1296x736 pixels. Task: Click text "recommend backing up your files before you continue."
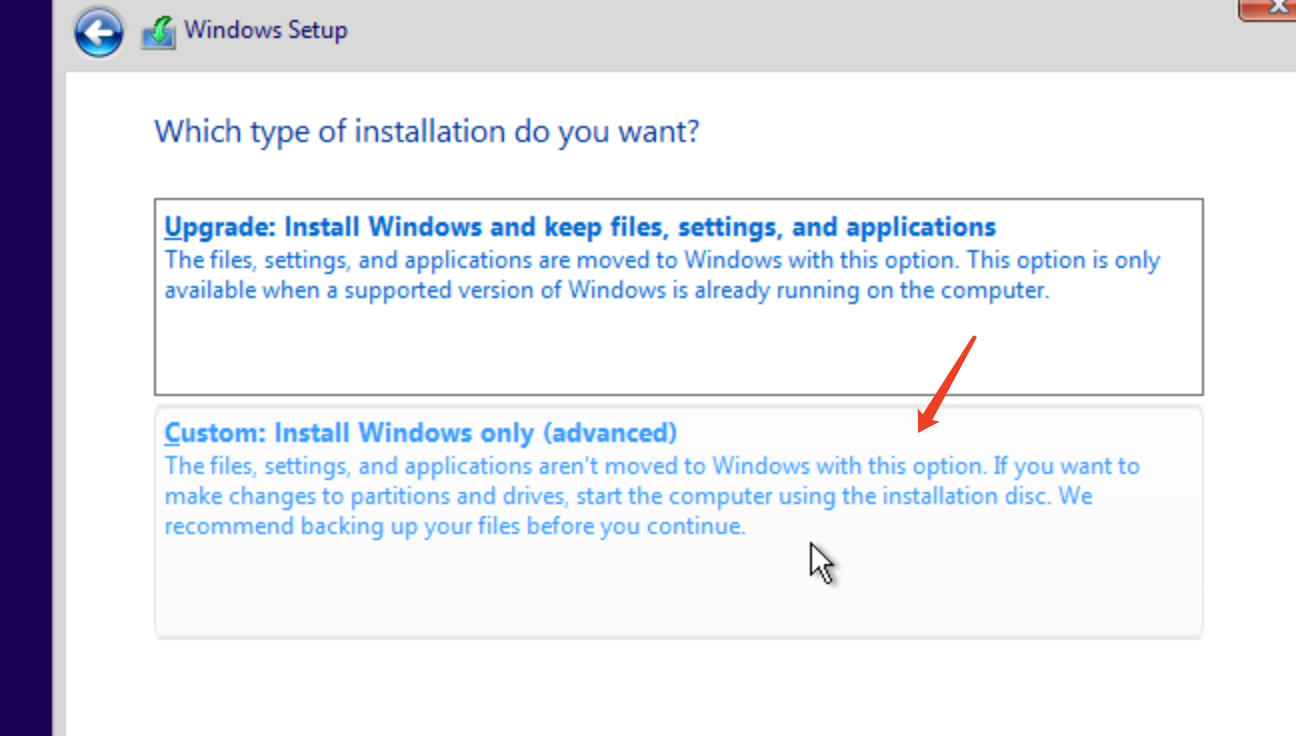pyautogui.click(x=455, y=526)
